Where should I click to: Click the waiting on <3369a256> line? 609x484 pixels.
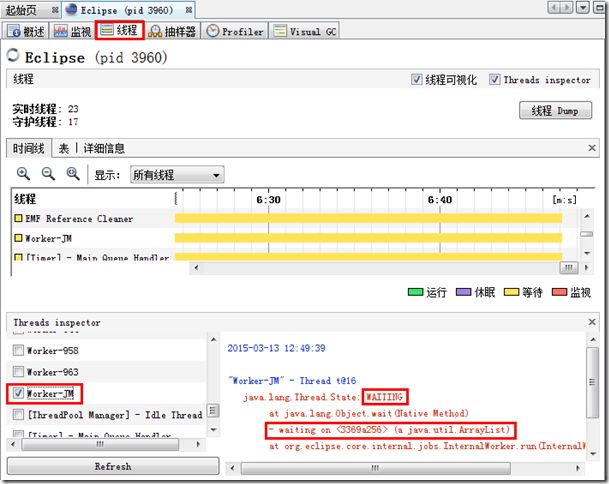(390, 430)
